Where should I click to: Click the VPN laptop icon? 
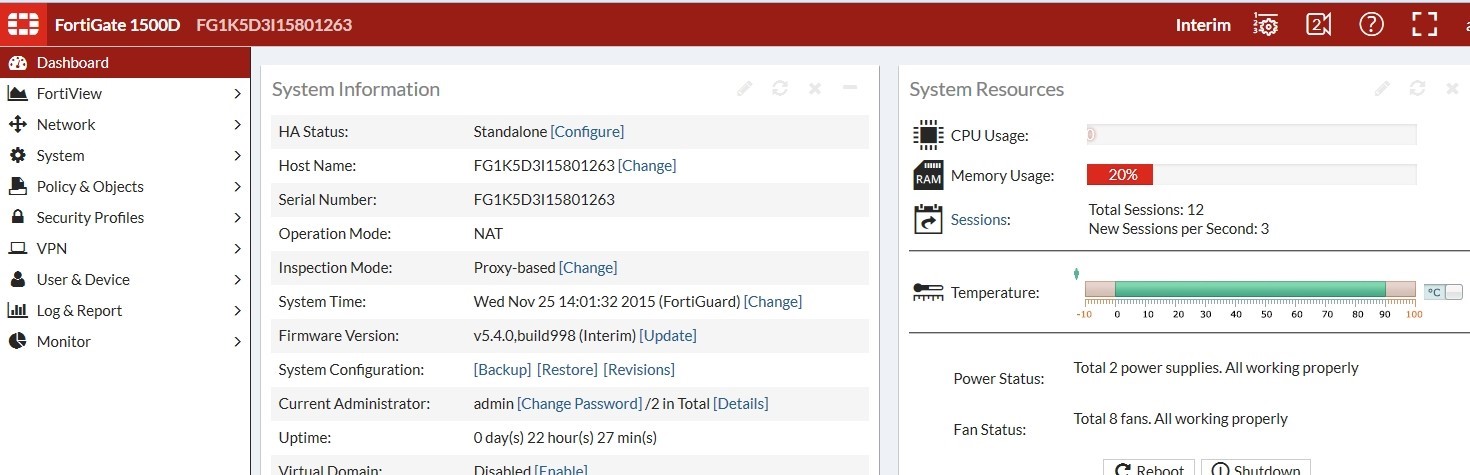(17, 249)
